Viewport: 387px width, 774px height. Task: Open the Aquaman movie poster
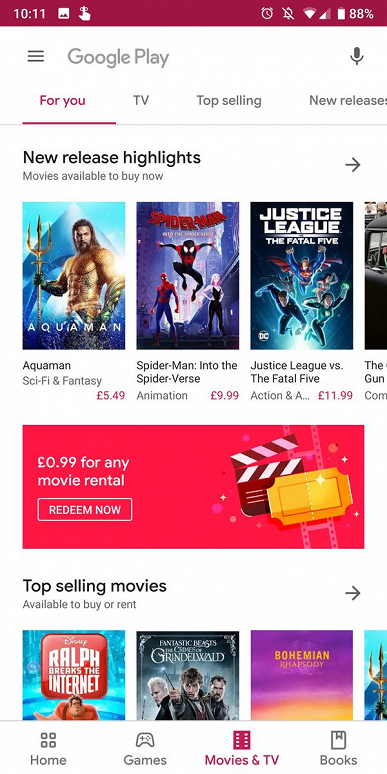[x=74, y=275]
